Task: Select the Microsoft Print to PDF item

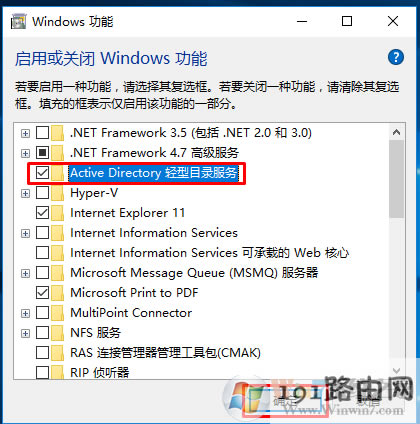Action: (x=134, y=293)
